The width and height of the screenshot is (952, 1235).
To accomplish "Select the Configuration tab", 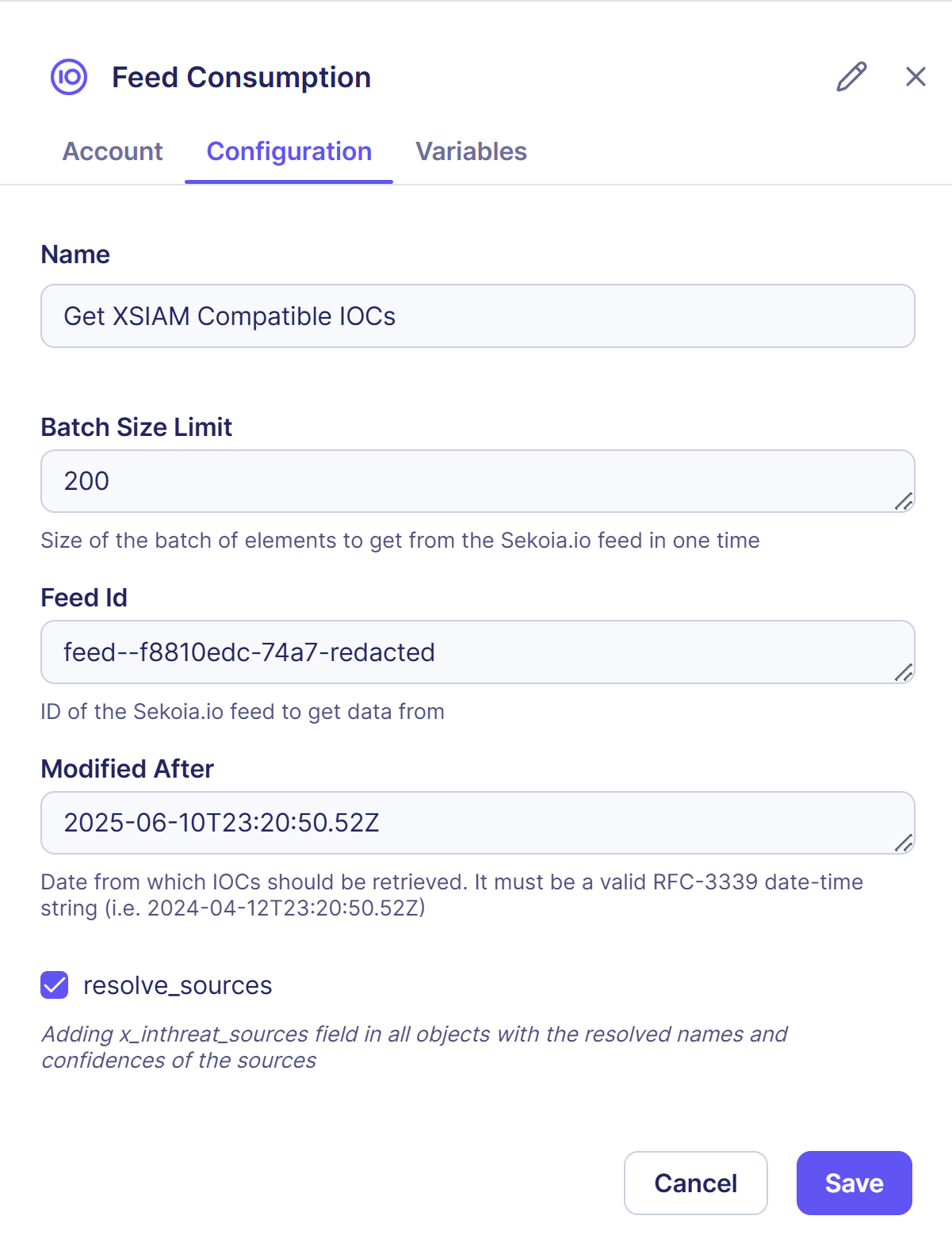I will click(x=289, y=151).
